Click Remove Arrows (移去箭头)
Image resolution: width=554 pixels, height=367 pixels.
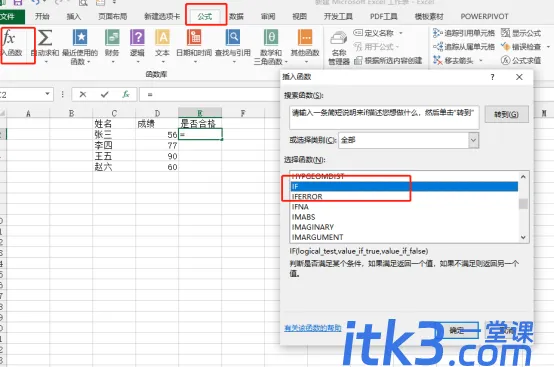453,60
